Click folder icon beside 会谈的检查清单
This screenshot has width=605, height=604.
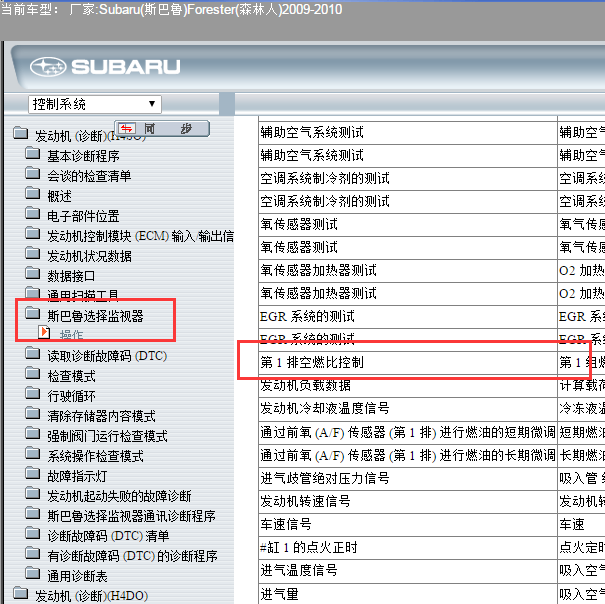point(33,173)
